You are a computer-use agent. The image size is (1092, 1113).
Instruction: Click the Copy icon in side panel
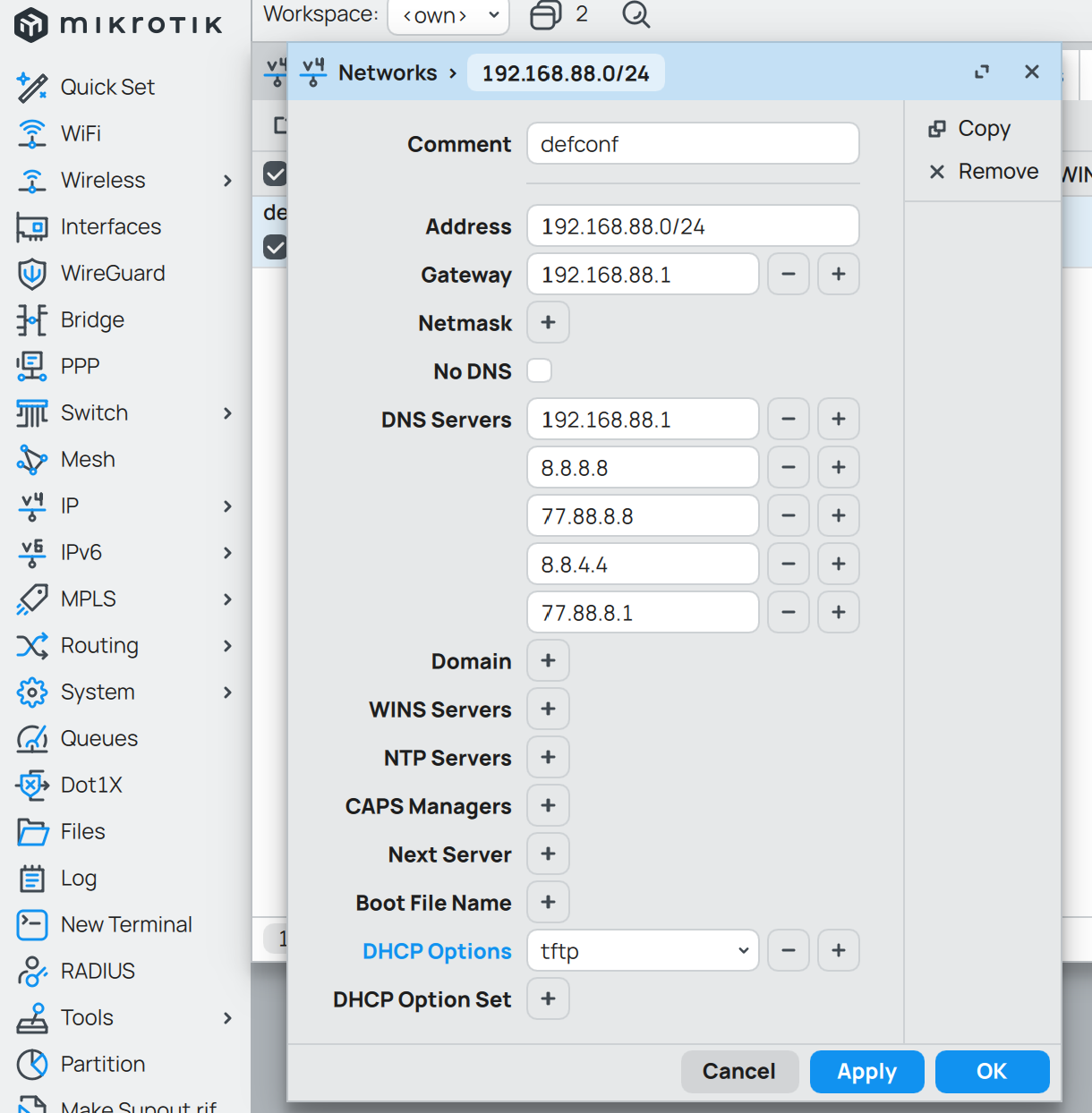click(x=937, y=129)
